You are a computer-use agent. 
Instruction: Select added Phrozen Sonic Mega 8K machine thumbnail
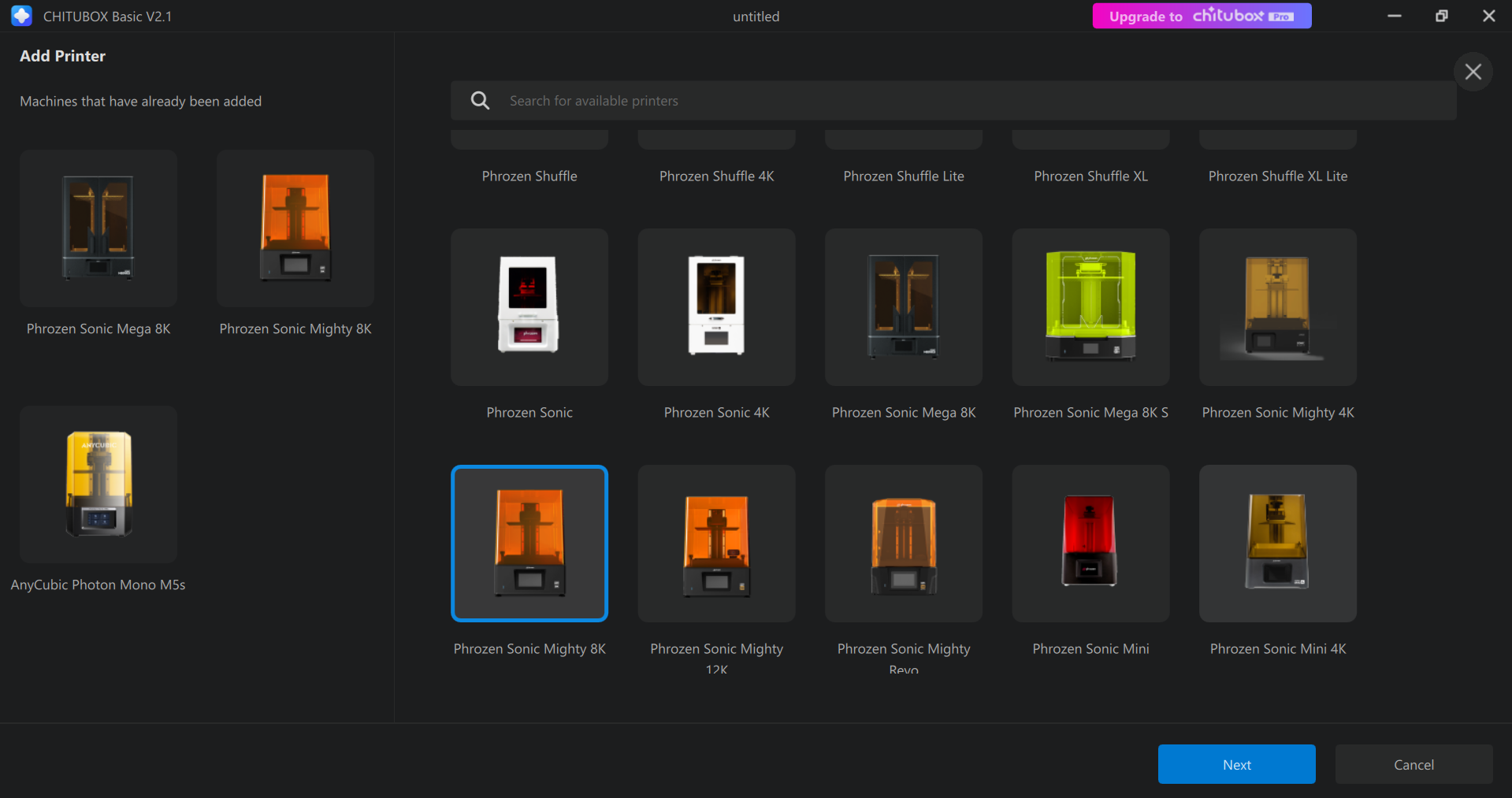point(98,228)
